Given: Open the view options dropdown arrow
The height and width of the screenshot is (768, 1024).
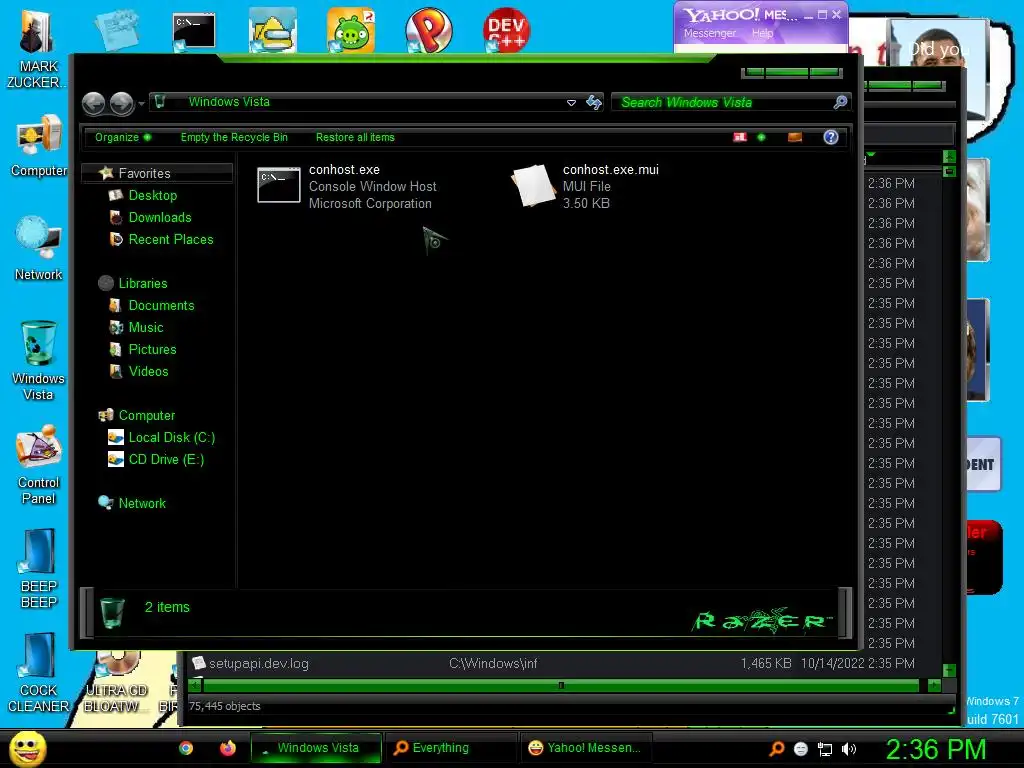Looking at the screenshot, I should tap(761, 137).
